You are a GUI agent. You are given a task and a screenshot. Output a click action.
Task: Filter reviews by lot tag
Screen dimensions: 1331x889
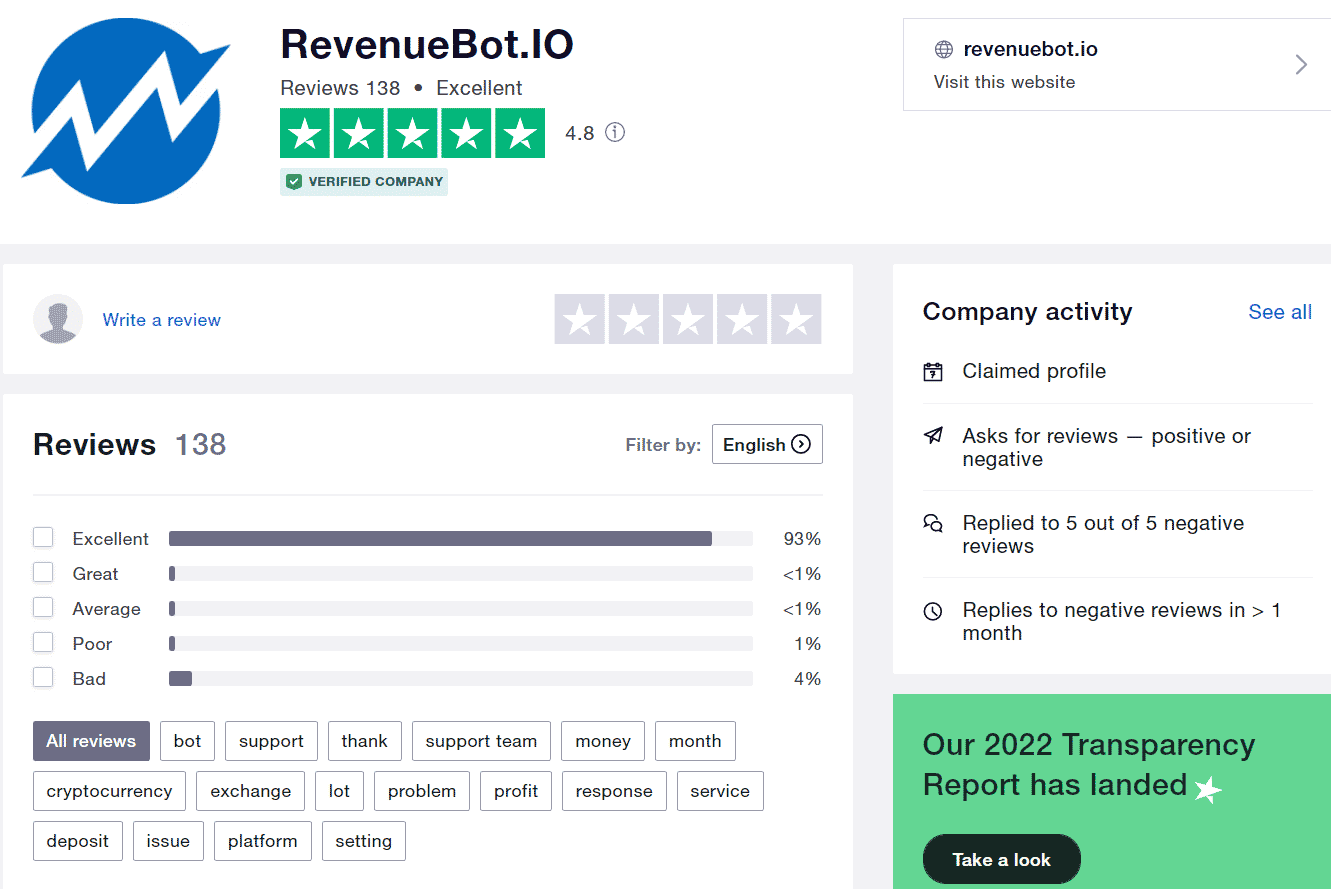[339, 791]
